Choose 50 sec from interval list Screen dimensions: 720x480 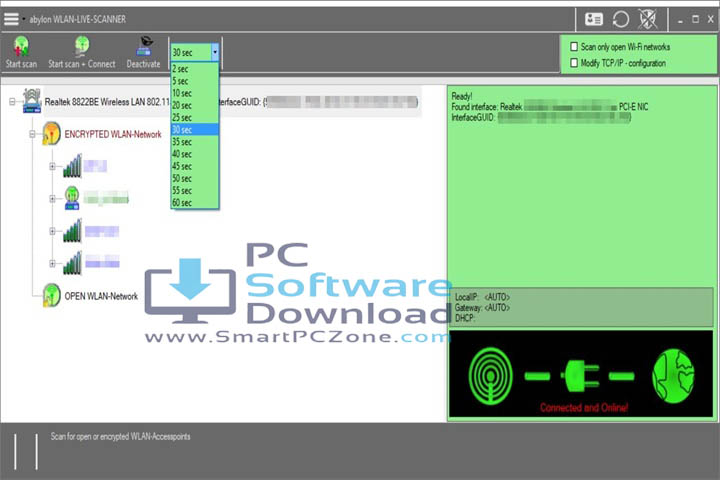[x=195, y=178]
